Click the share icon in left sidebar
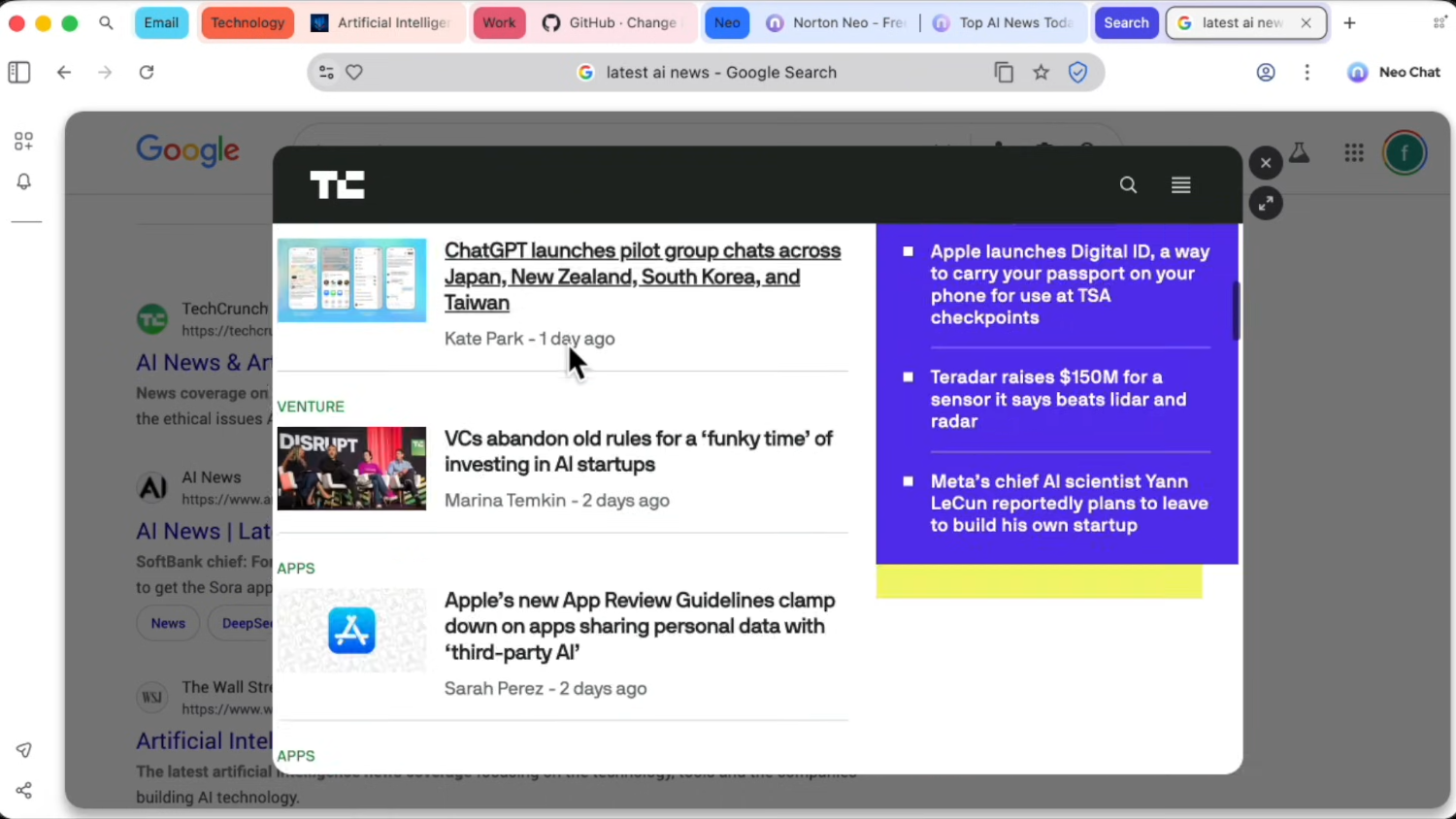Screen dimensions: 1456x819 click(24, 791)
